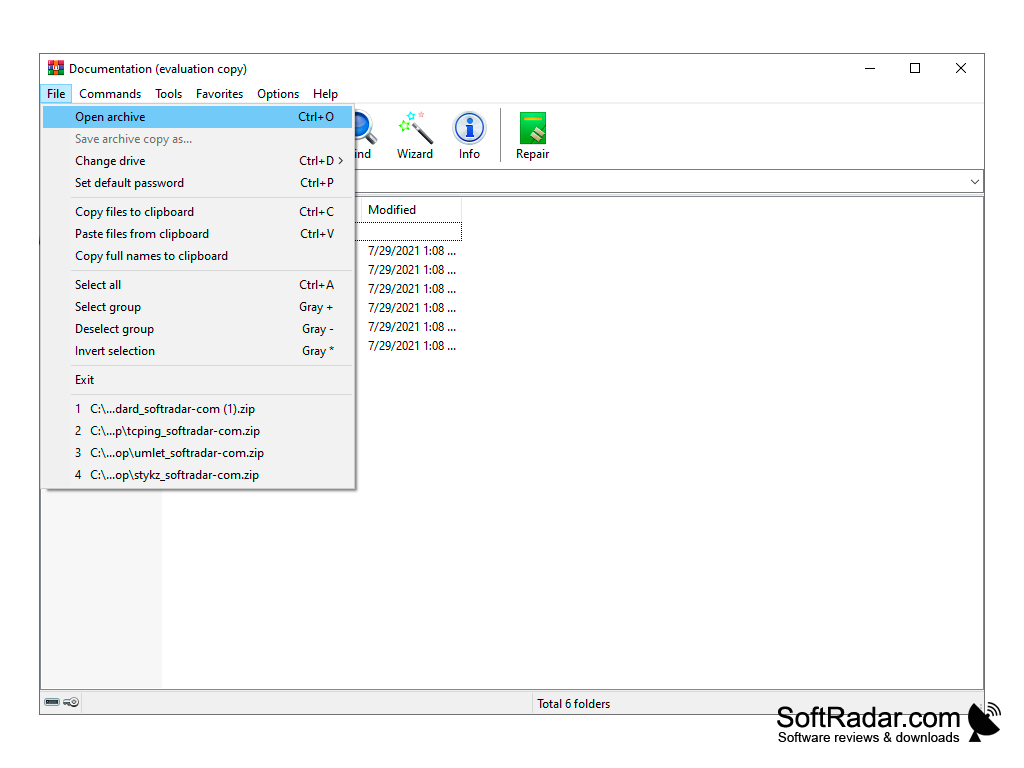The height and width of the screenshot is (768, 1024).
Task: Open the Commands menu
Action: 110,93
